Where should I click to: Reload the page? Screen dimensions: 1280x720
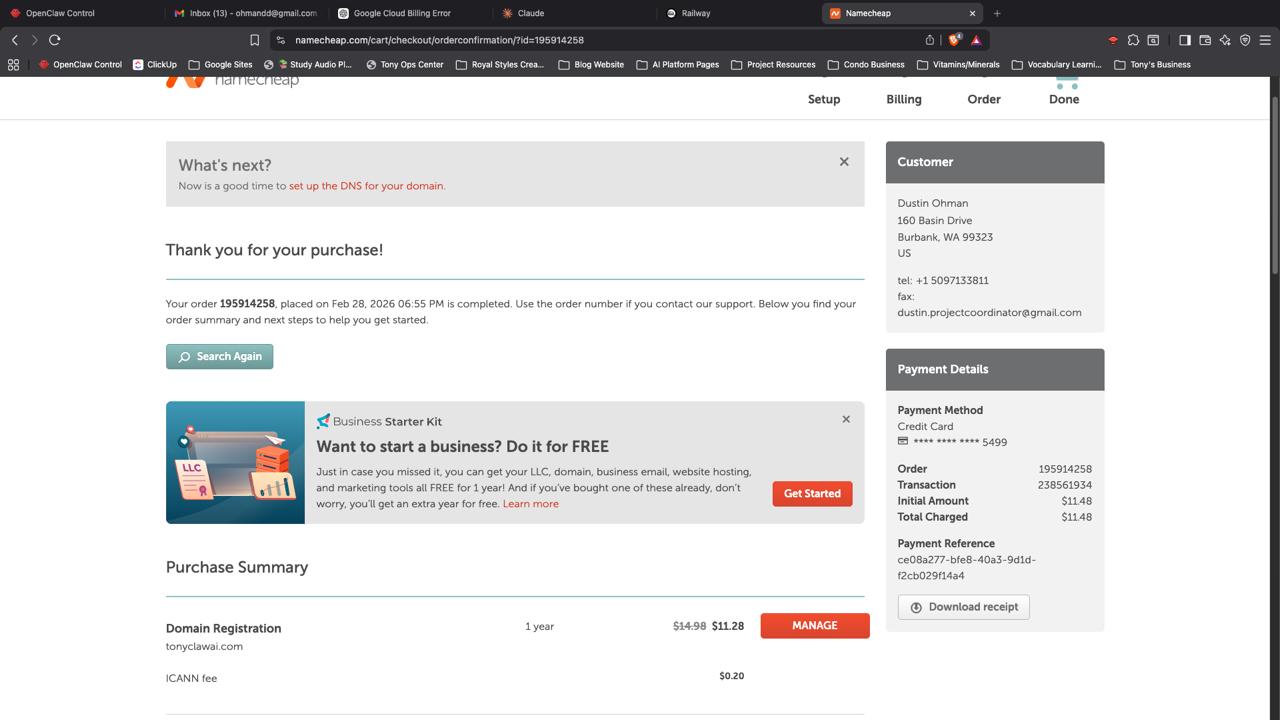55,40
